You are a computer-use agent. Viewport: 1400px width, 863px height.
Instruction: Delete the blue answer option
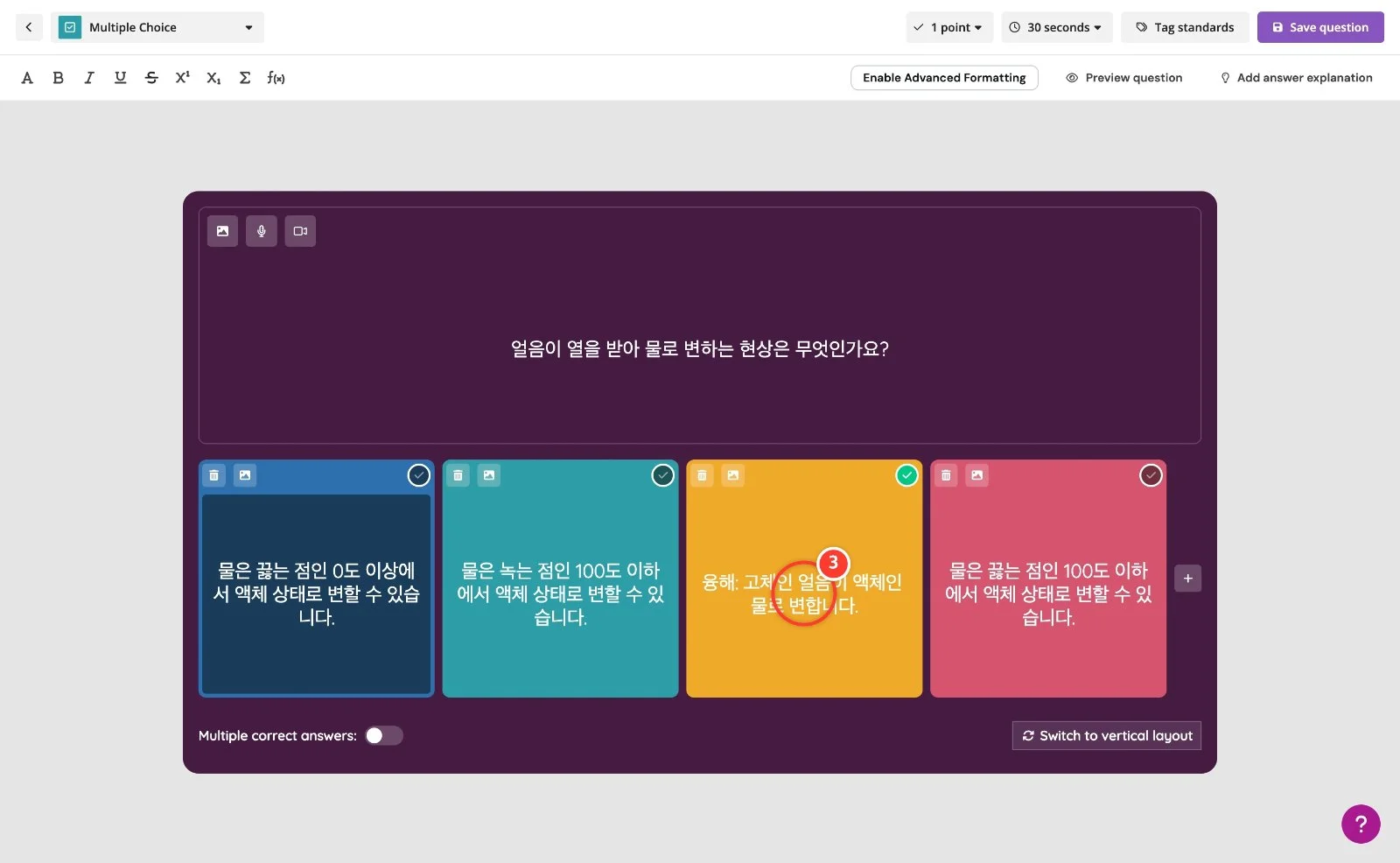213,475
